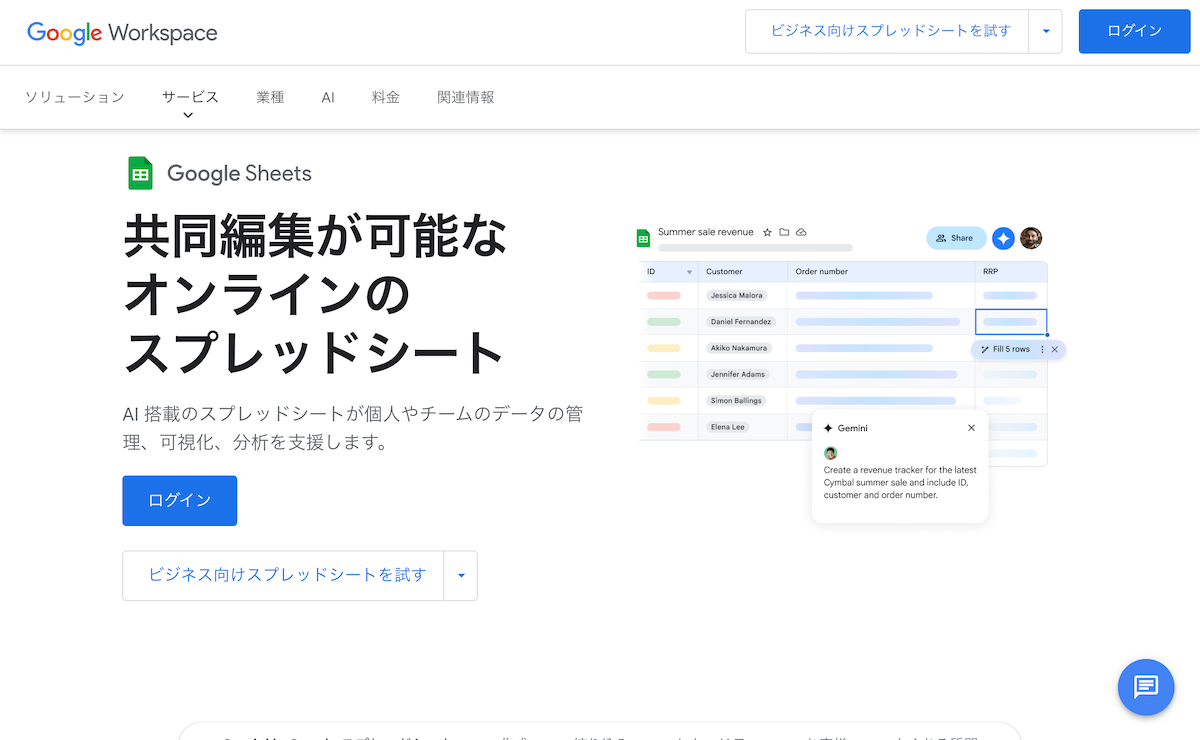Image resolution: width=1200 pixels, height=740 pixels.
Task: Click the Customer column header
Action: 724,272
